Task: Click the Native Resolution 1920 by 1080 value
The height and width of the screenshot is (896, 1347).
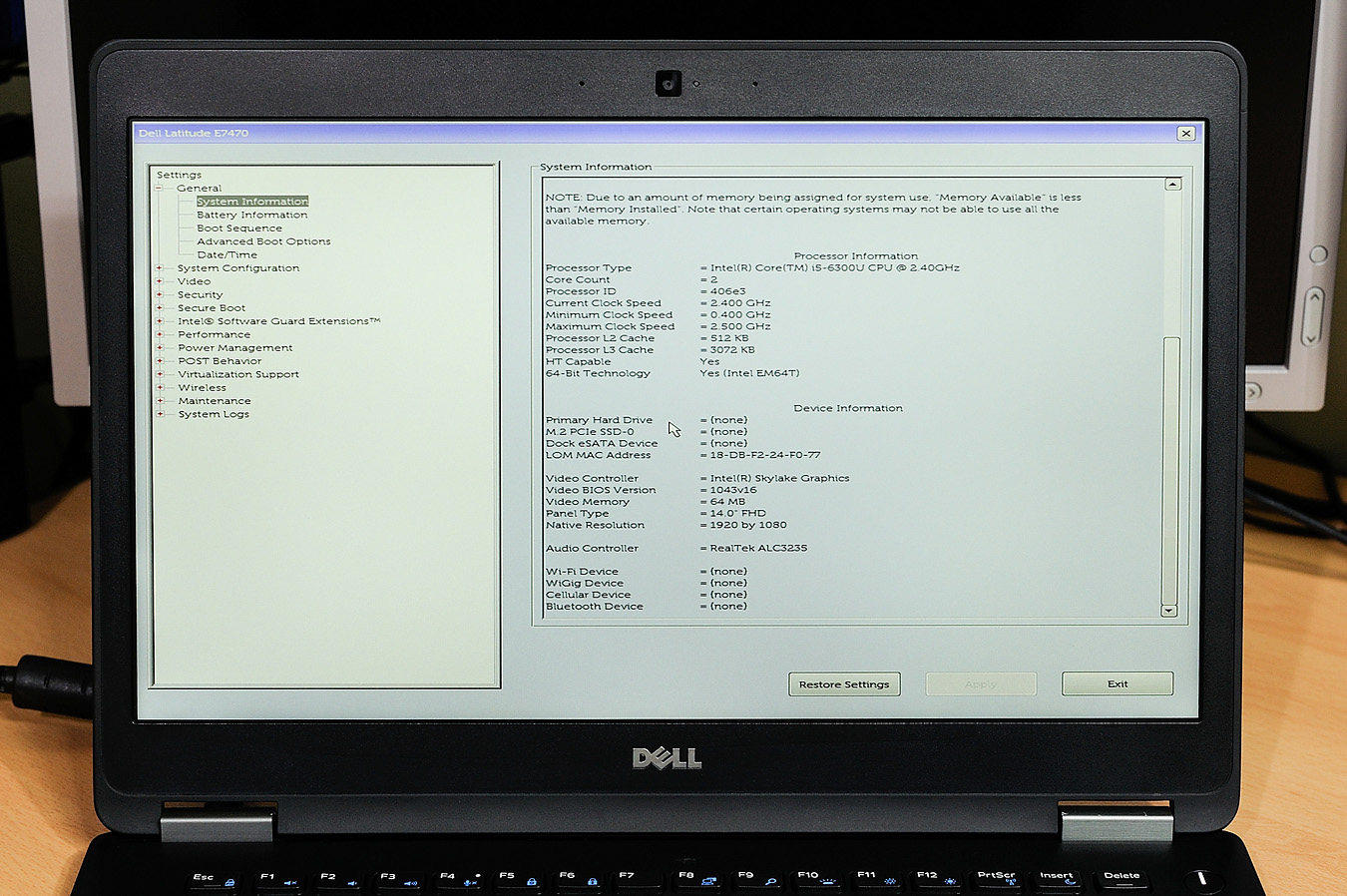Action: 748,525
